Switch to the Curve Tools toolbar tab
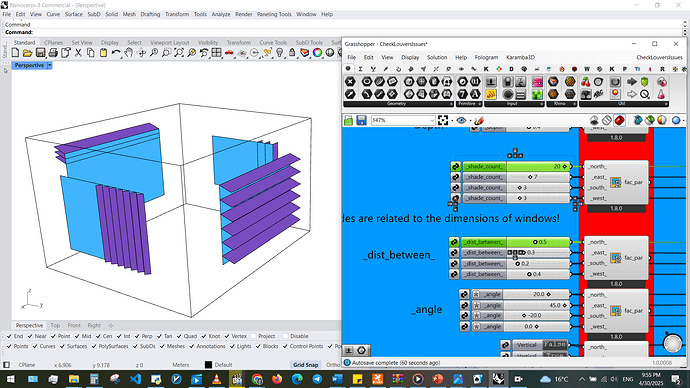 coord(273,43)
